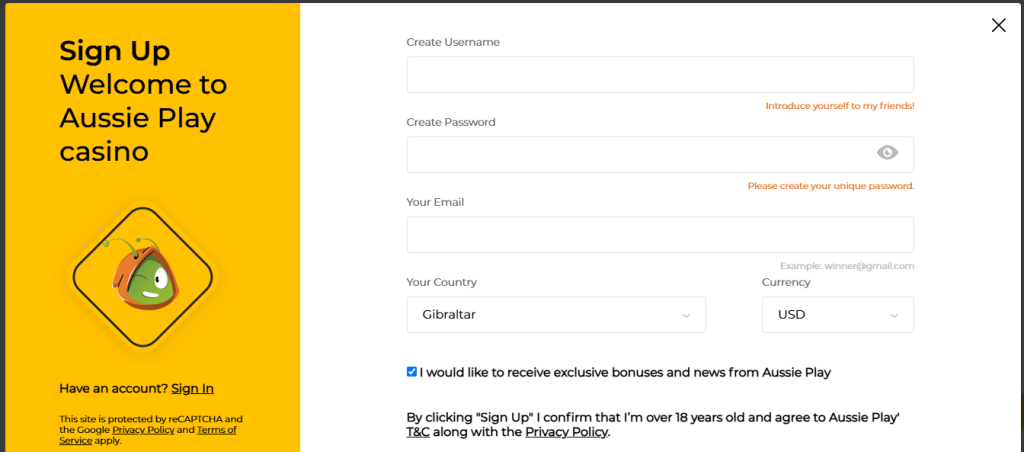Screen dimensions: 1024x452
Task: Click the "Your Email" field label
Action: pos(435,202)
